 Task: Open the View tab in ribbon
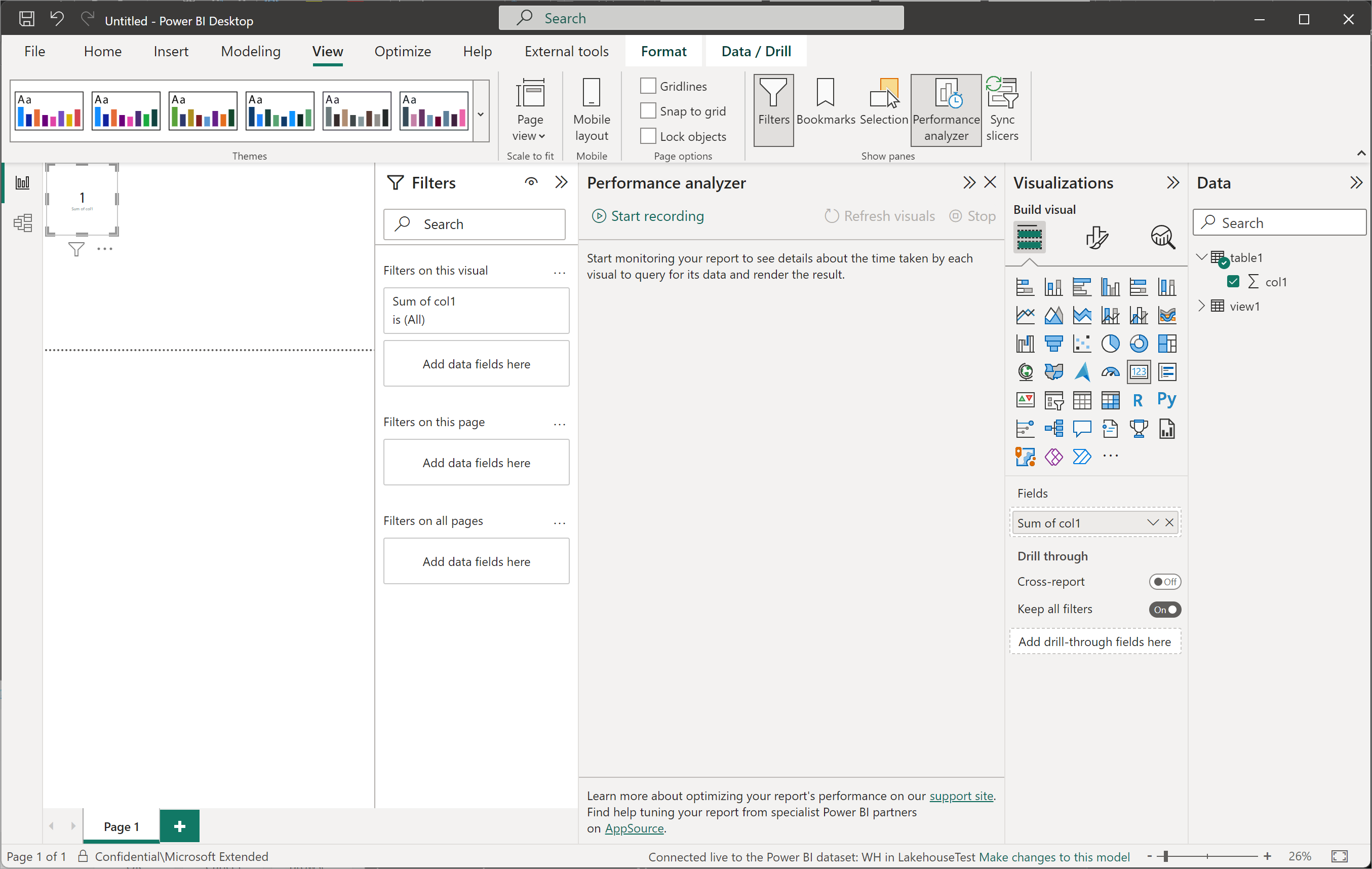point(327,51)
